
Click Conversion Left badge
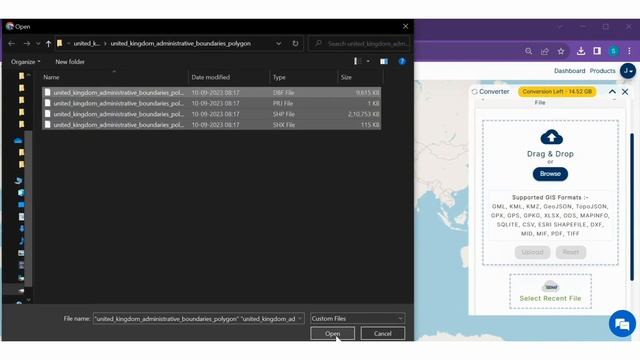[557, 91]
